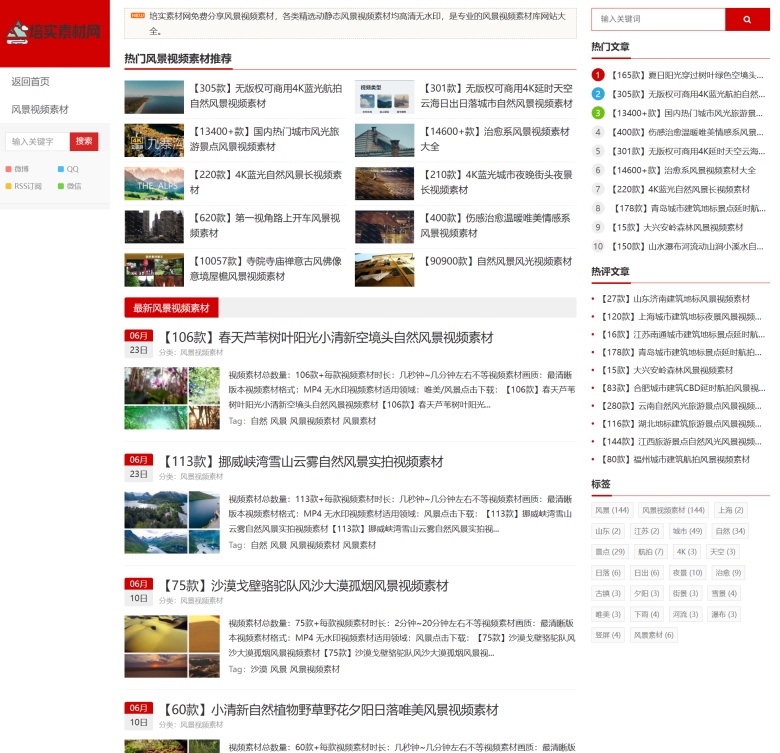The image size is (780, 753).
Task: Go to 返回首页 in sidebar
Action: 30,82
